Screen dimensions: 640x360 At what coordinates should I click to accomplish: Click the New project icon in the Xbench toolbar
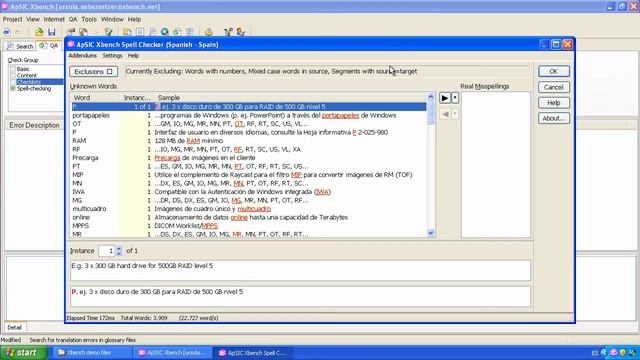[x=7, y=31]
